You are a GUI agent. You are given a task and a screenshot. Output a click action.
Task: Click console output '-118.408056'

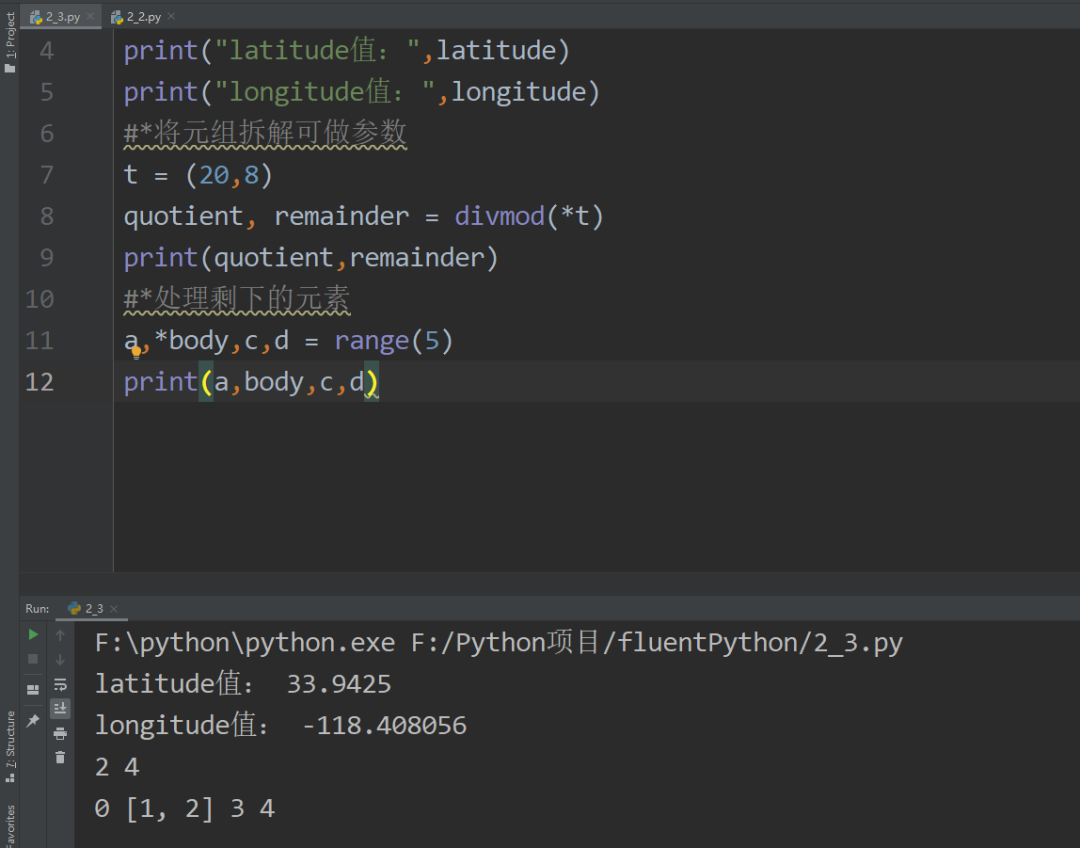[384, 726]
